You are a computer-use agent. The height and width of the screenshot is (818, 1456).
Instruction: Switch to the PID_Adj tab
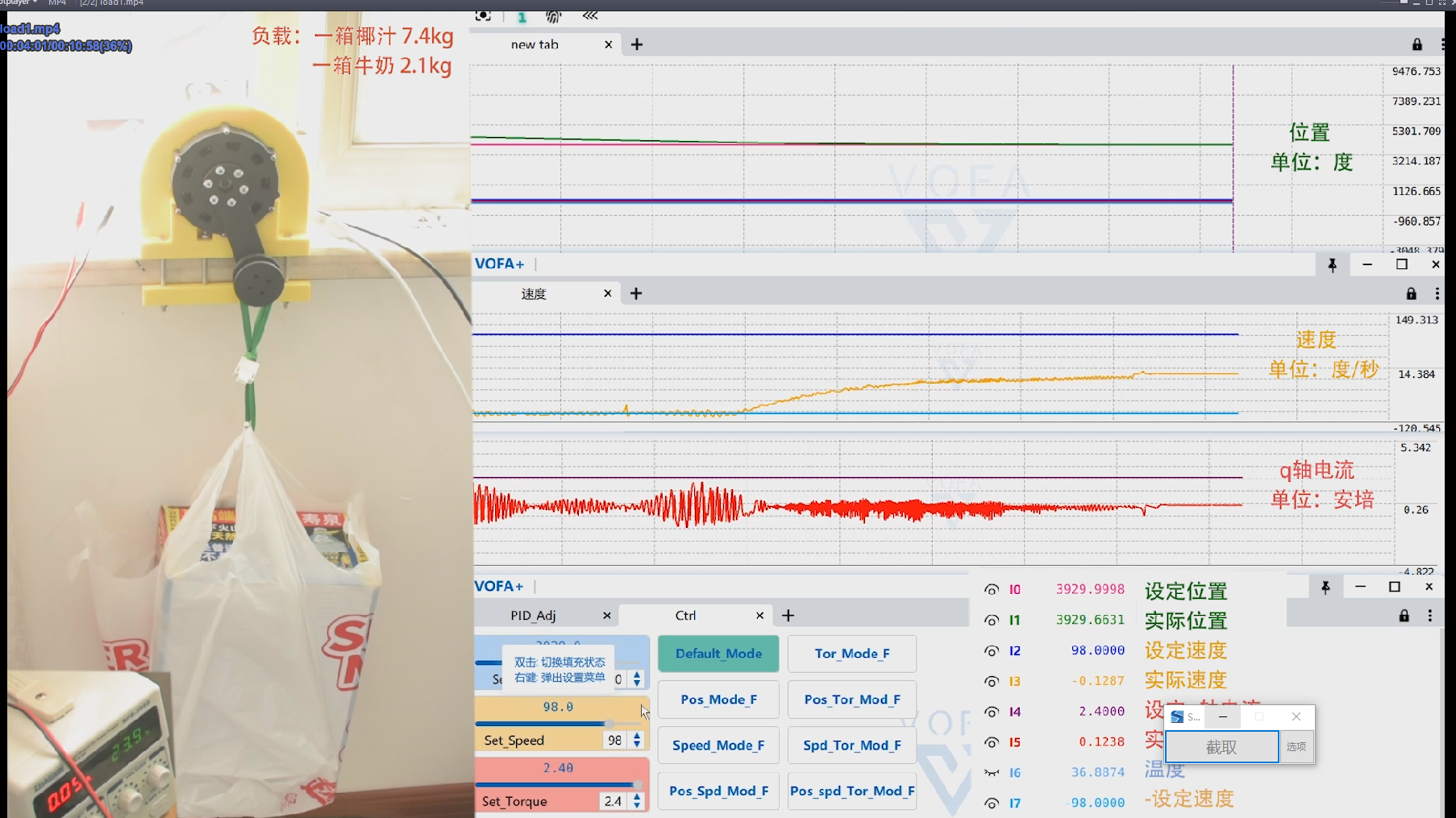[534, 616]
